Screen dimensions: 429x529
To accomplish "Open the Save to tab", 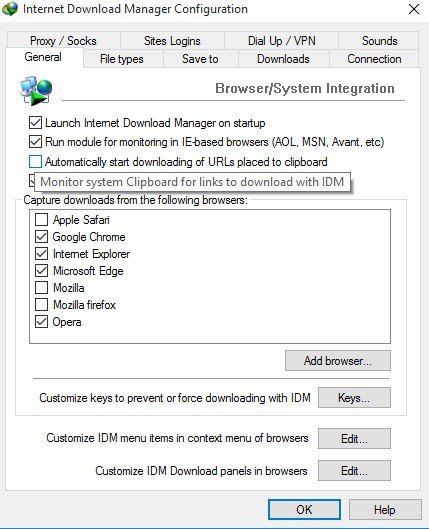I will tap(200, 59).
